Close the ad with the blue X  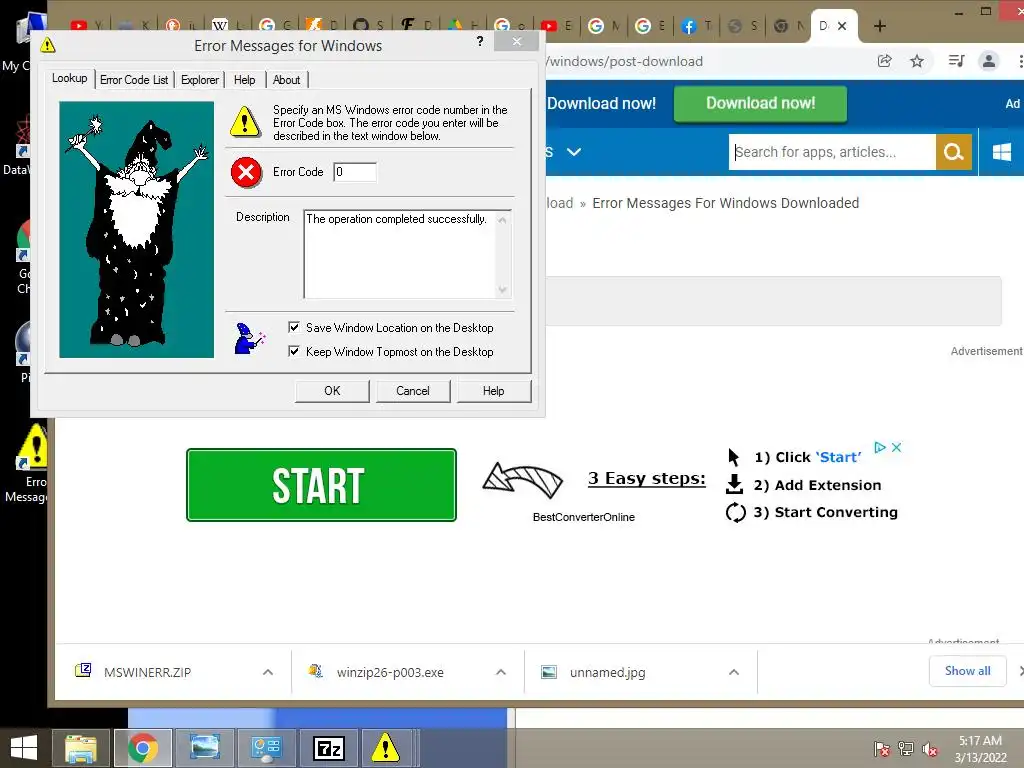point(897,447)
